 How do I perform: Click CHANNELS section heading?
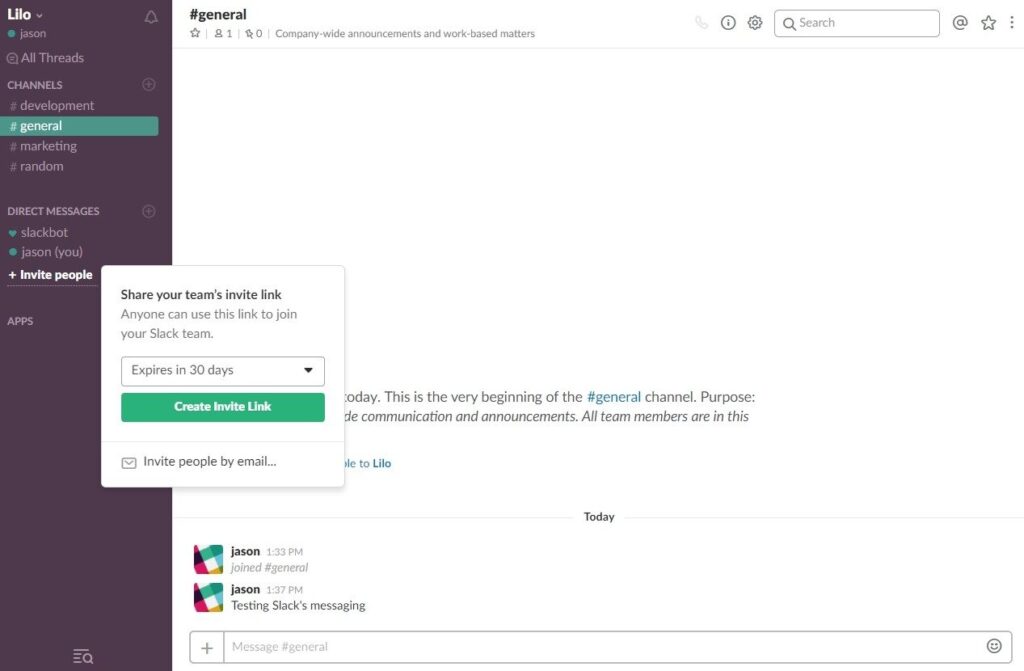pos(35,85)
